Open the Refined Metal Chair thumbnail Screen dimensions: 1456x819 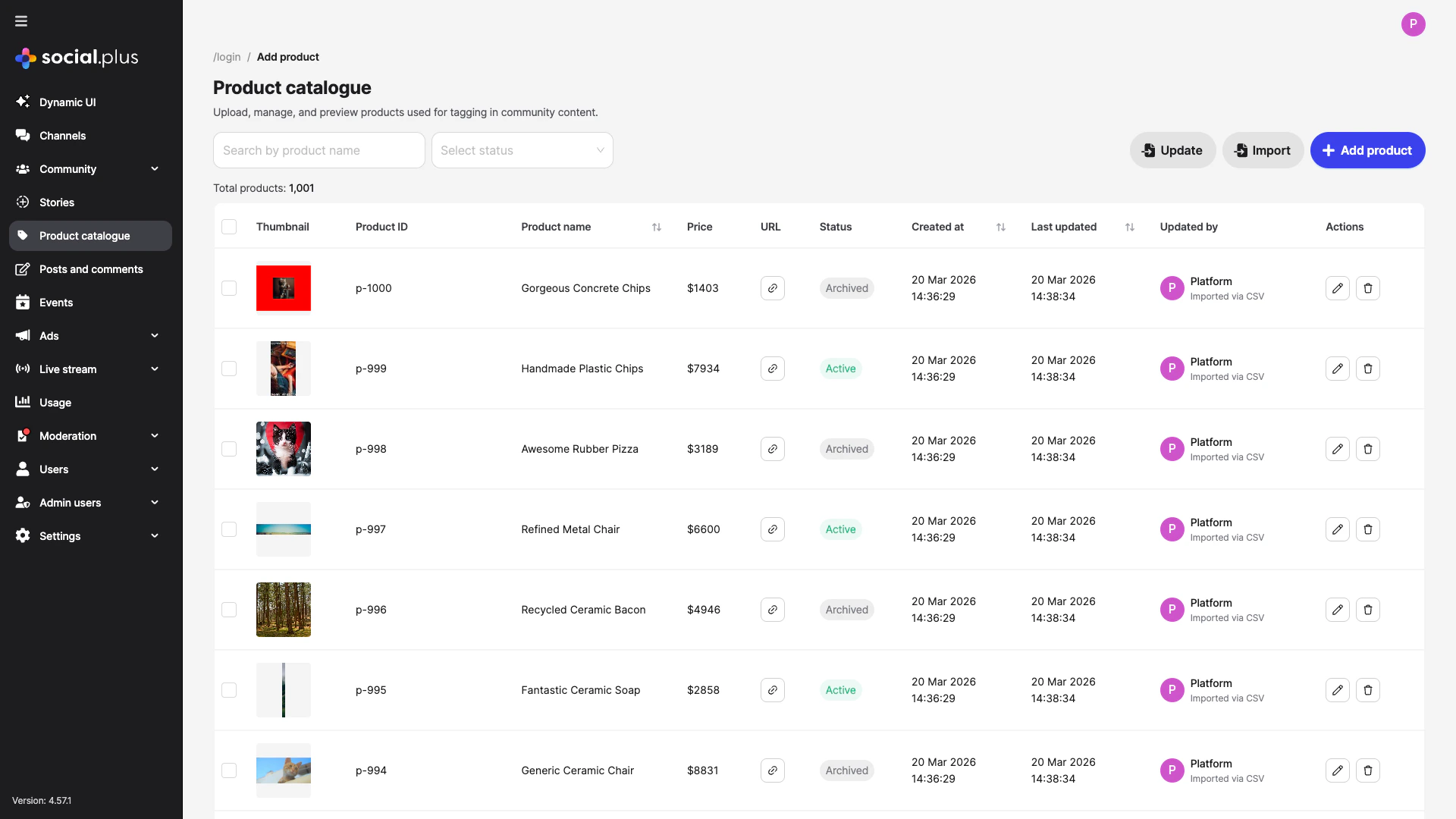(x=283, y=529)
